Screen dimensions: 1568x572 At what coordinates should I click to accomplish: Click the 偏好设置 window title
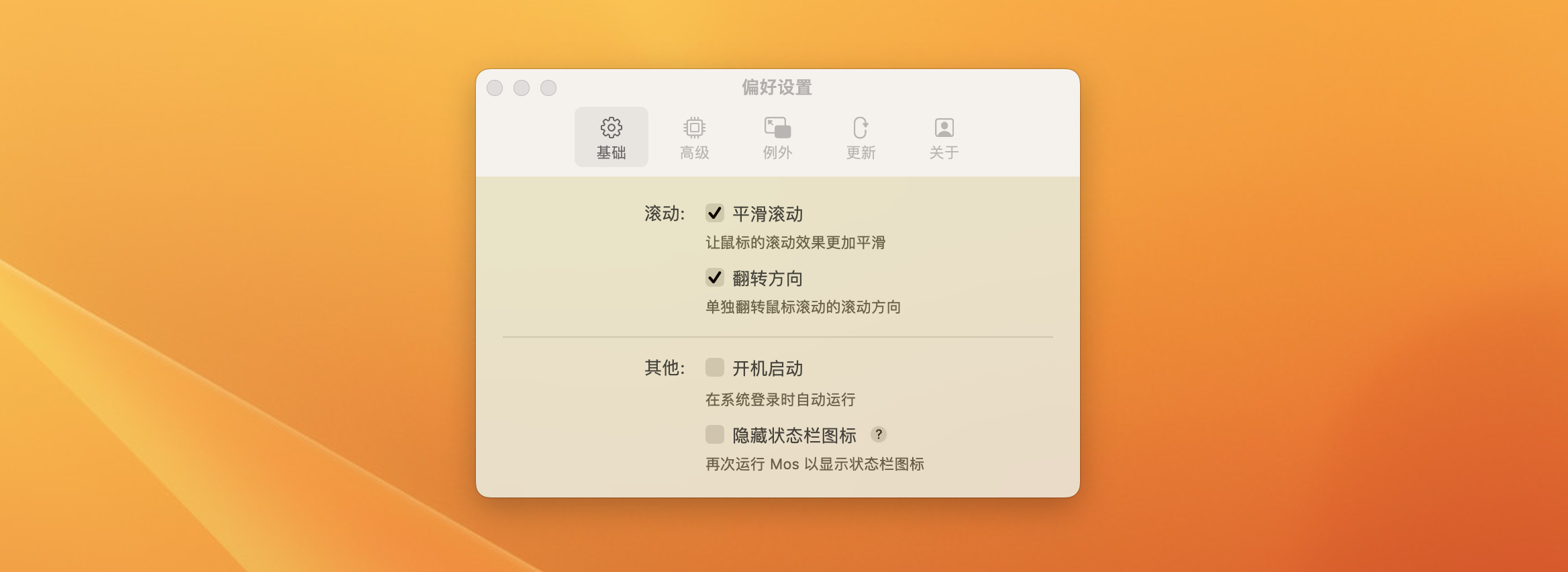(777, 87)
